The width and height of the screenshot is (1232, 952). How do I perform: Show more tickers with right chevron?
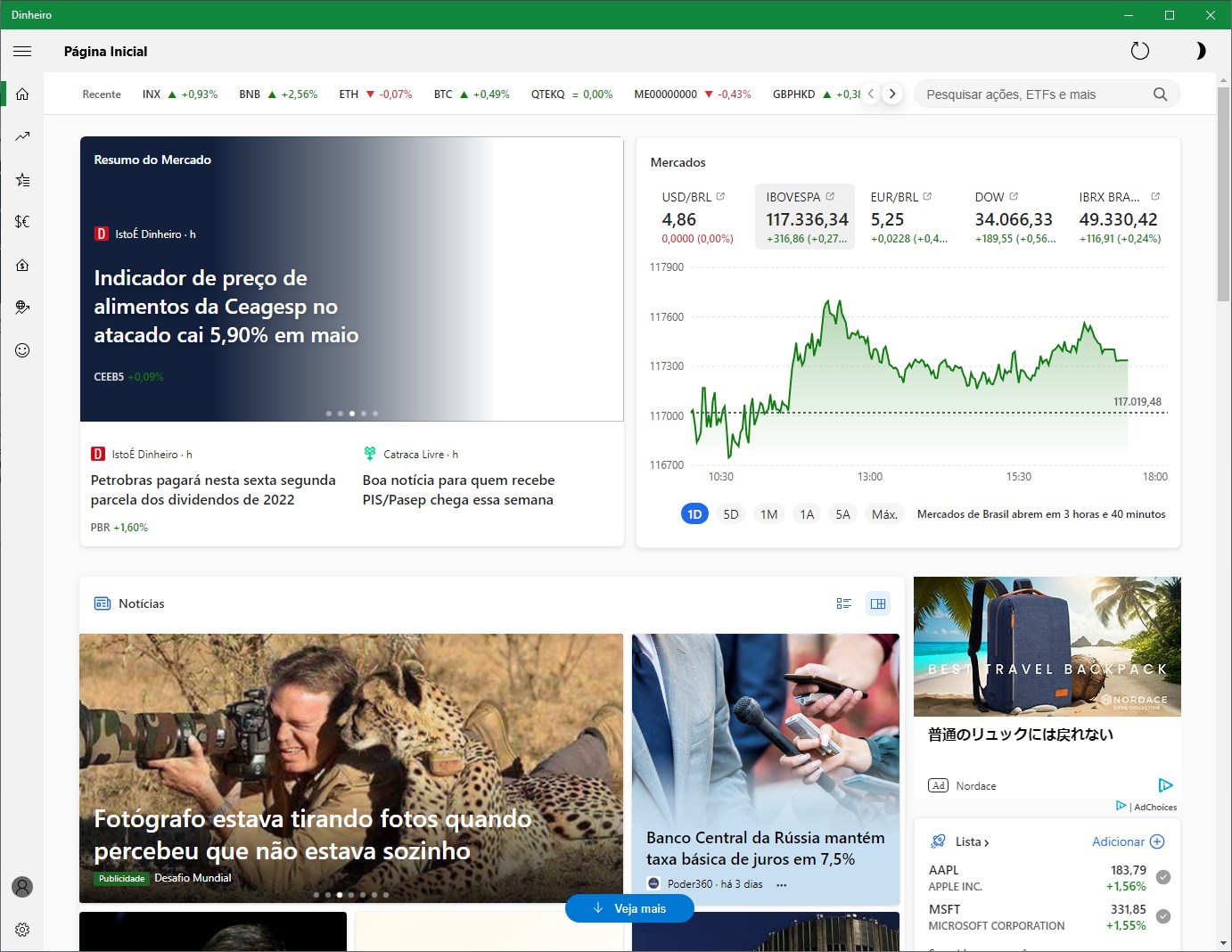[x=892, y=94]
